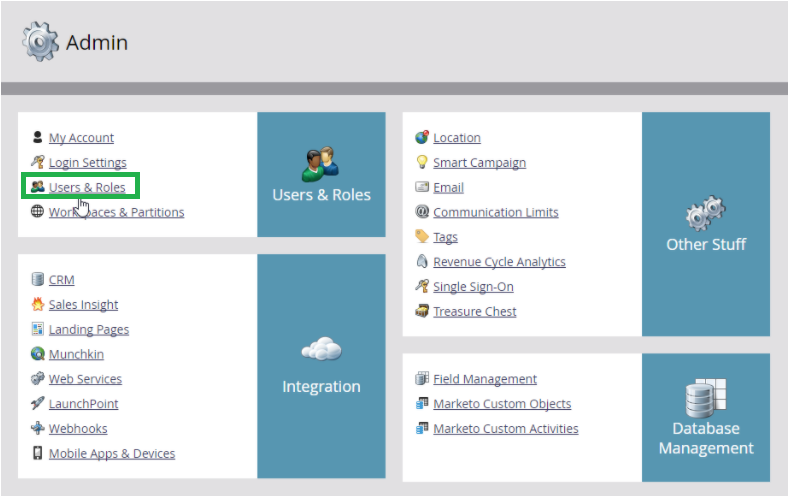Open the Tags link

(445, 237)
